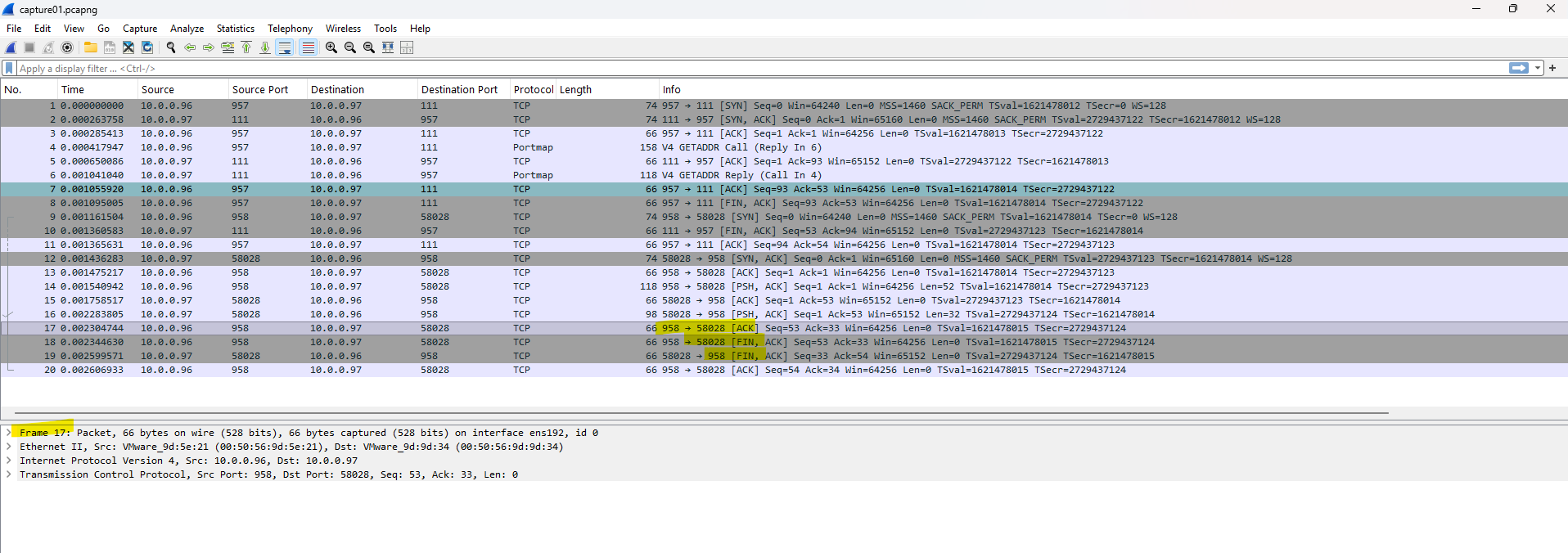Screen dimensions: 1568x553
Task: Sort by the Source column header
Action: [183, 89]
